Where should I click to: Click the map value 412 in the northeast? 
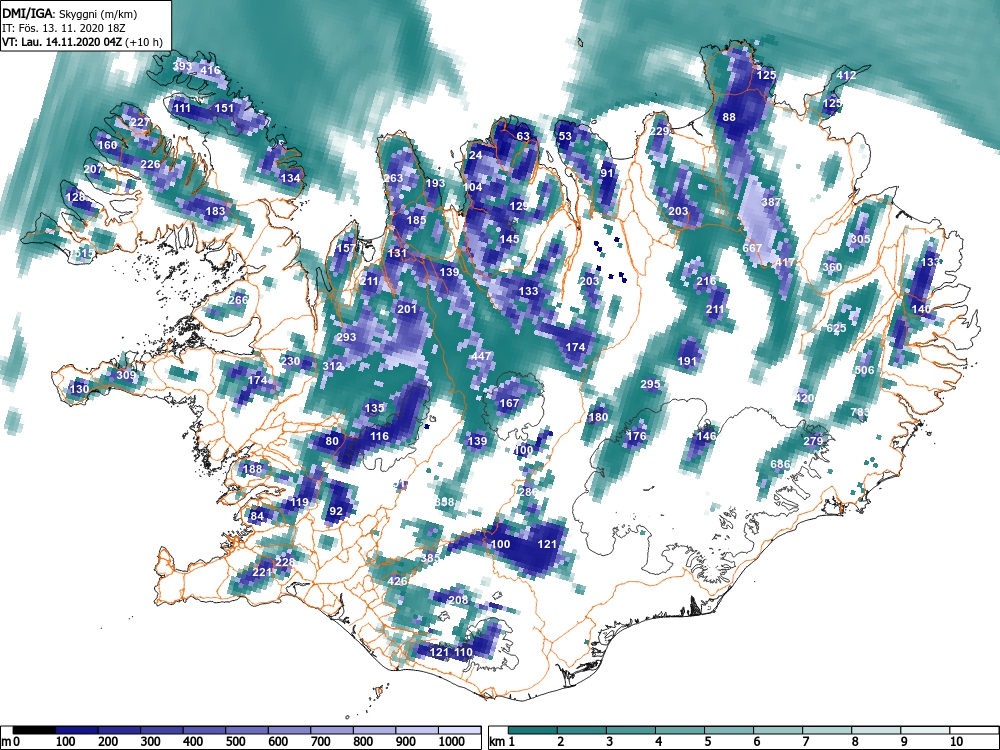point(846,75)
